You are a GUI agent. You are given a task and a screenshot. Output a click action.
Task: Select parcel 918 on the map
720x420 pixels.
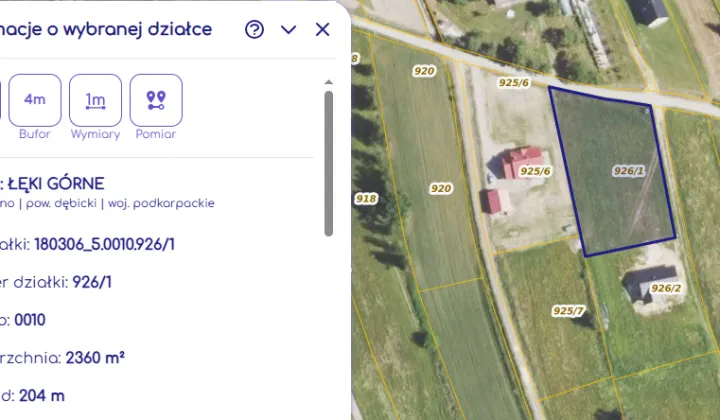pos(366,199)
